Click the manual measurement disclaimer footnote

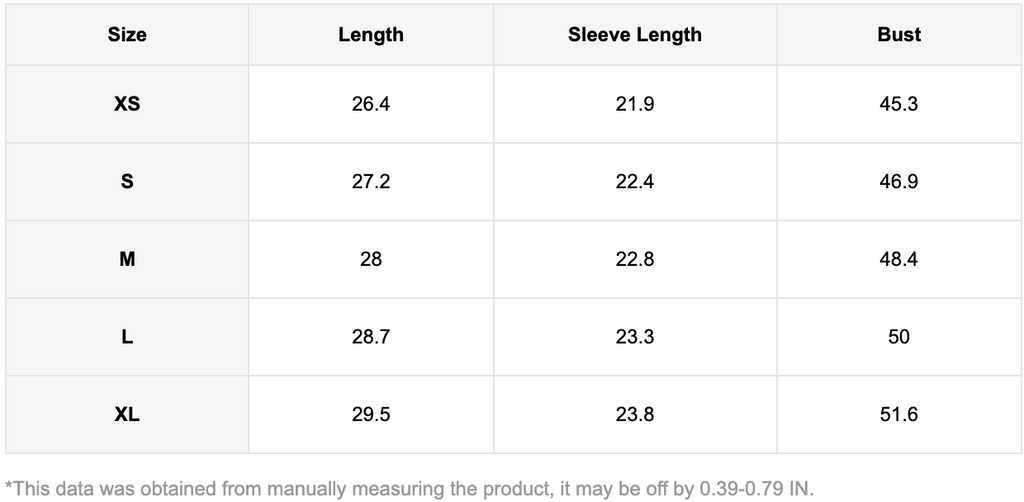(410, 489)
